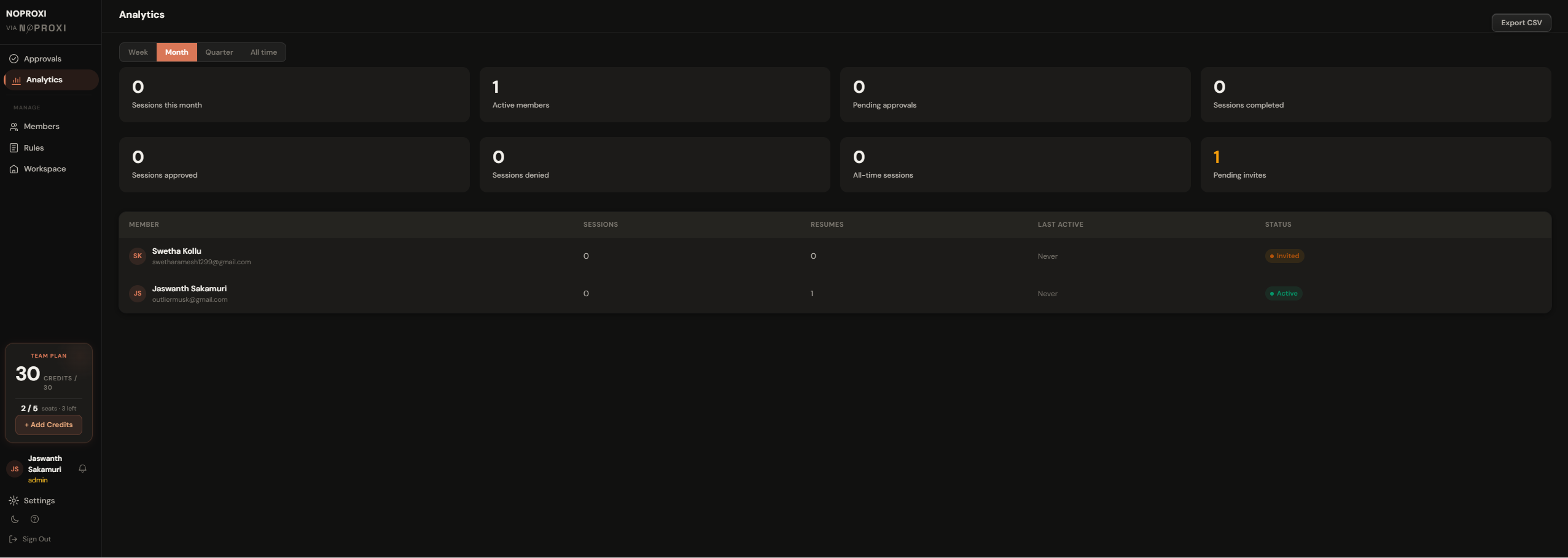Click the Invited status badge

click(1284, 256)
